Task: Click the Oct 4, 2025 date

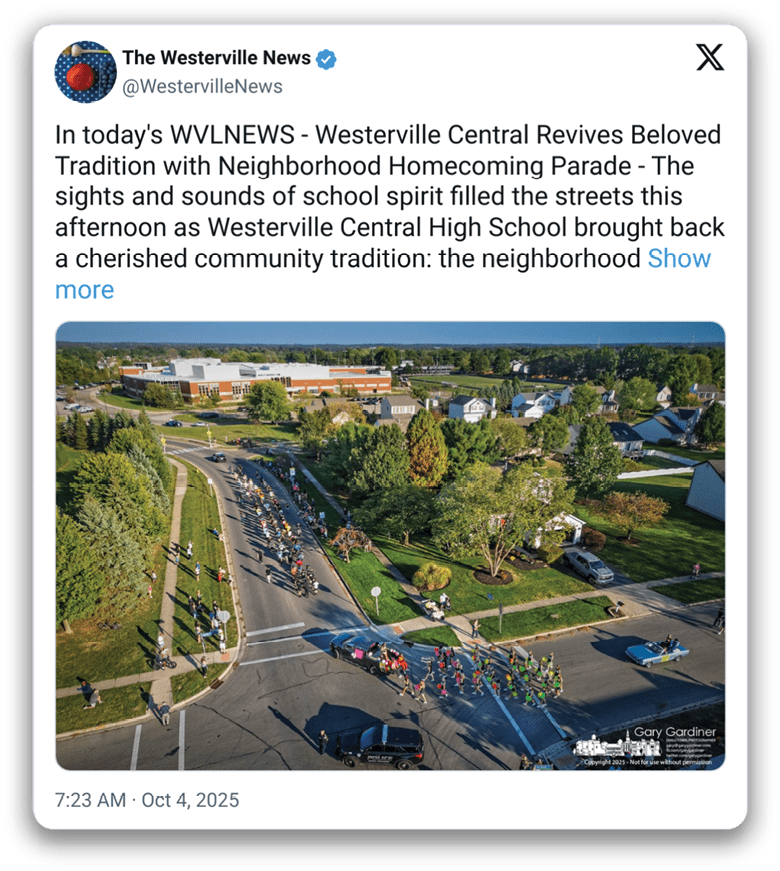Action: point(190,800)
